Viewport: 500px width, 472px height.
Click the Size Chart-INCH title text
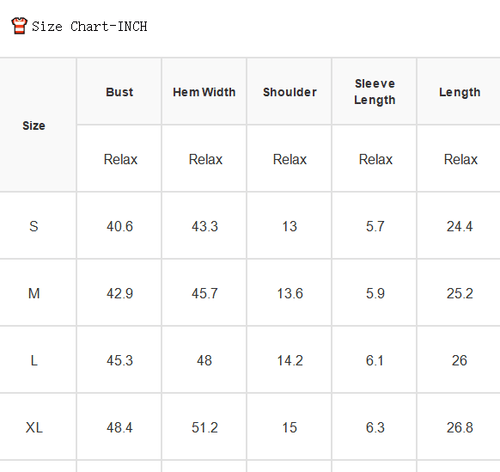(x=89, y=26)
